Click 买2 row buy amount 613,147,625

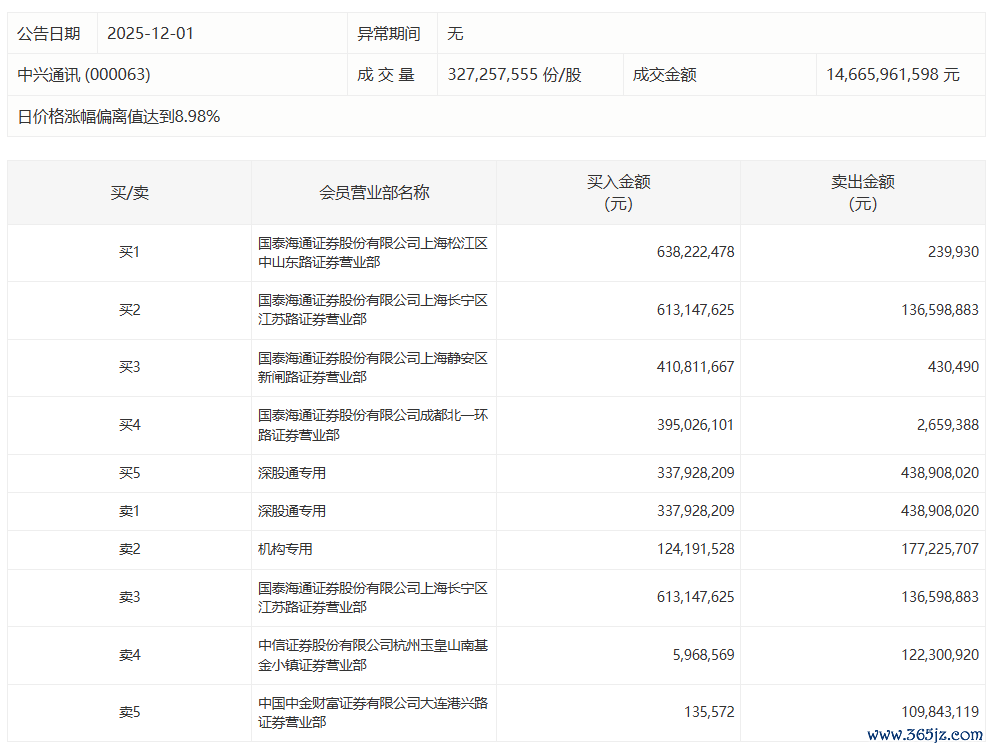pos(695,310)
